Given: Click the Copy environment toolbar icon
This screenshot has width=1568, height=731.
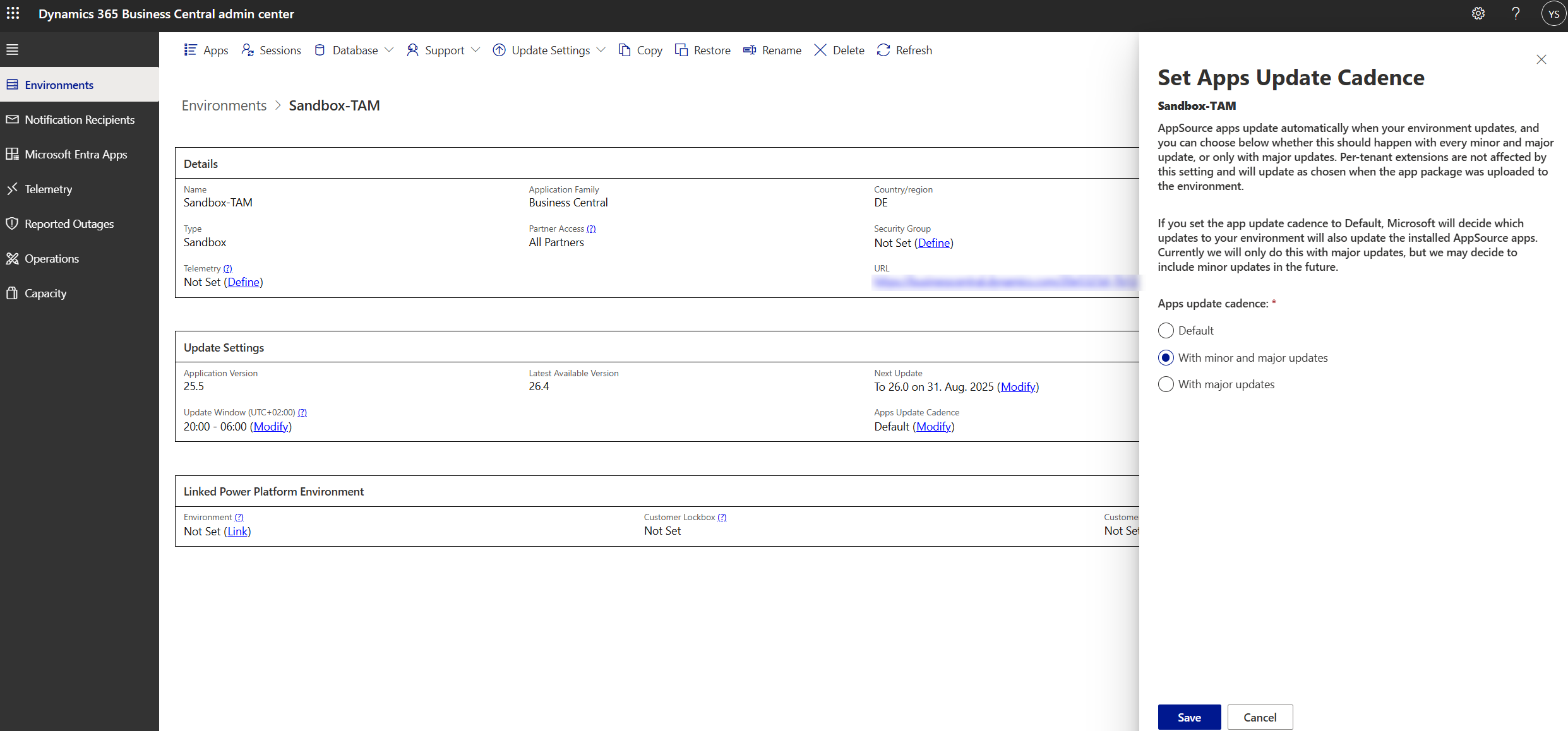Looking at the screenshot, I should pos(625,51).
